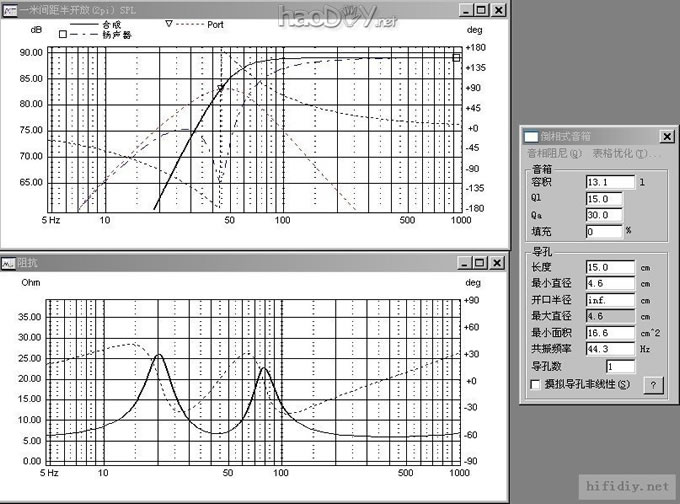Open the 音相阻尼 menu
Screen dimensions: 680x504
pos(554,153)
